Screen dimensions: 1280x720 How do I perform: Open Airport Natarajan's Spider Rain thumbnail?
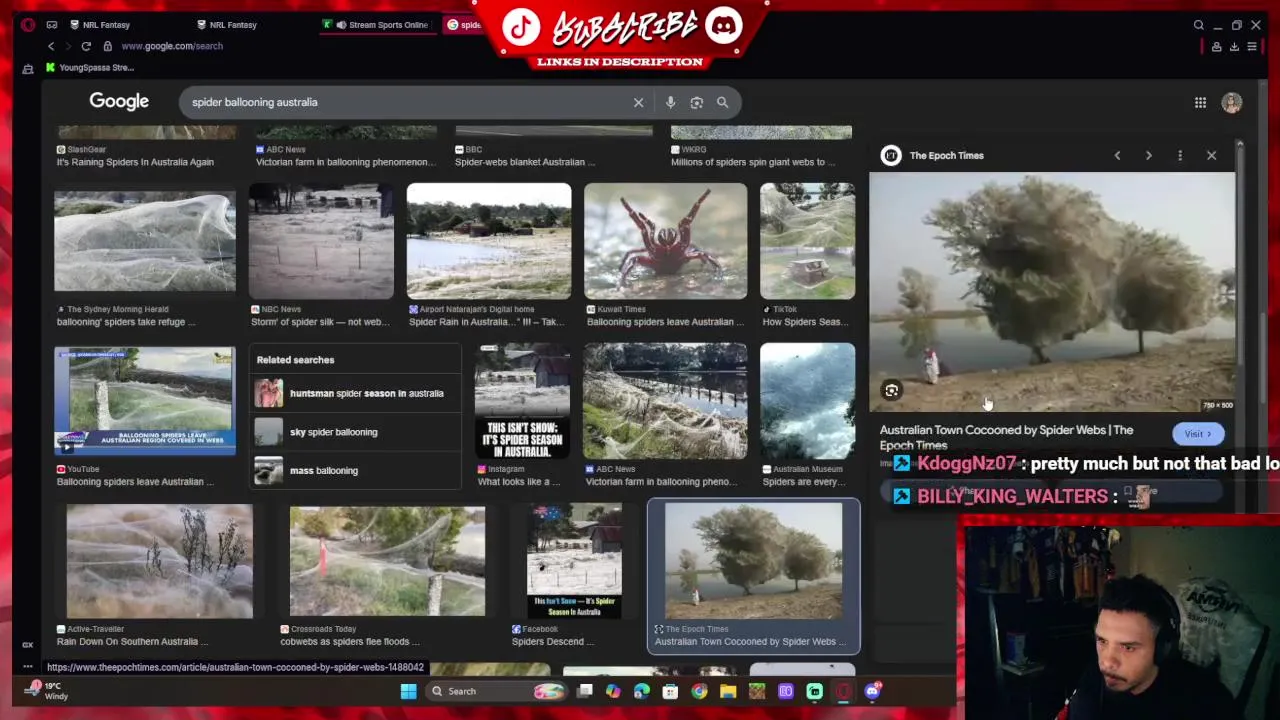click(489, 241)
